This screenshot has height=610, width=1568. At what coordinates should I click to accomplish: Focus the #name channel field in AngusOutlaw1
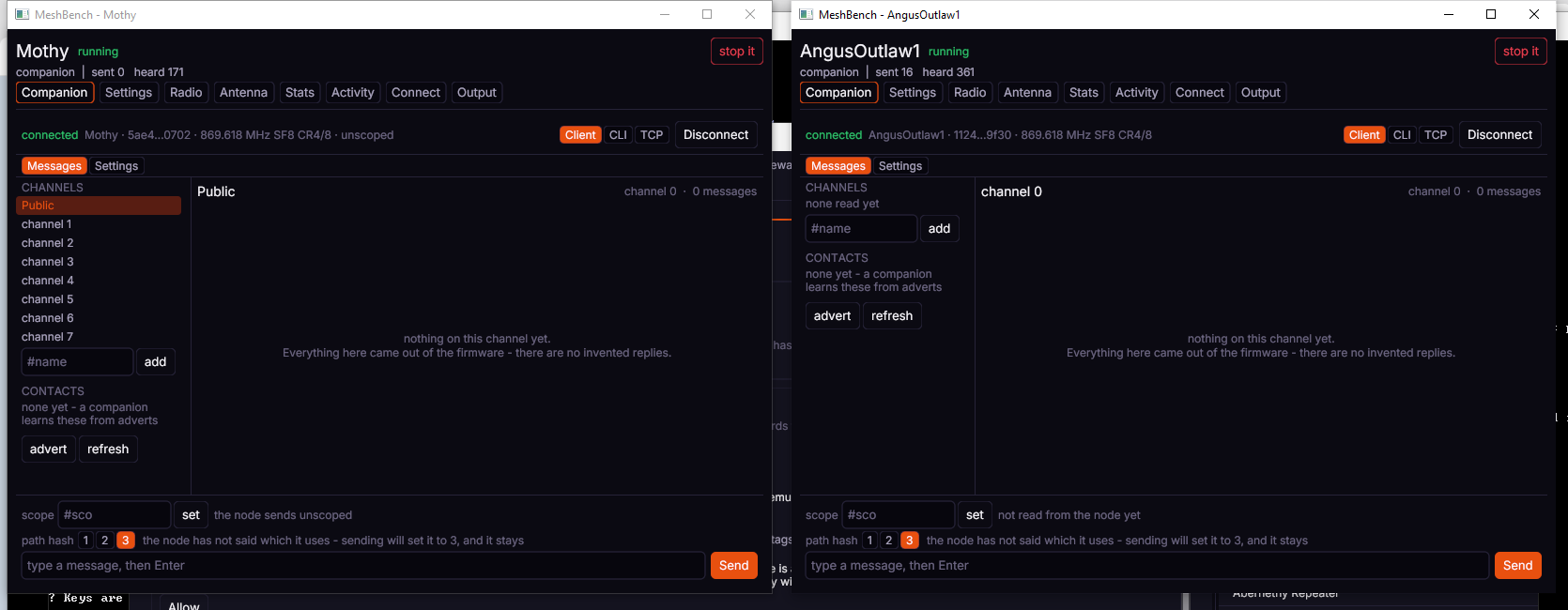click(x=861, y=229)
